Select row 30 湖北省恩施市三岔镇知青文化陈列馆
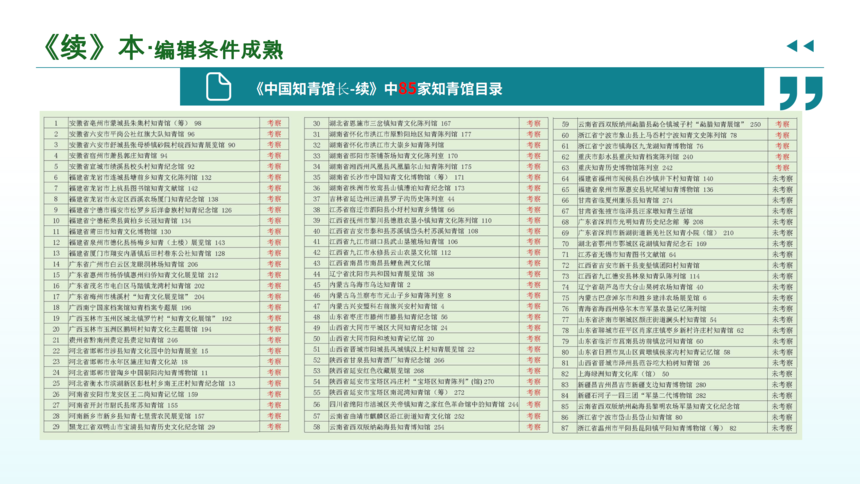860x484 pixels. point(426,123)
